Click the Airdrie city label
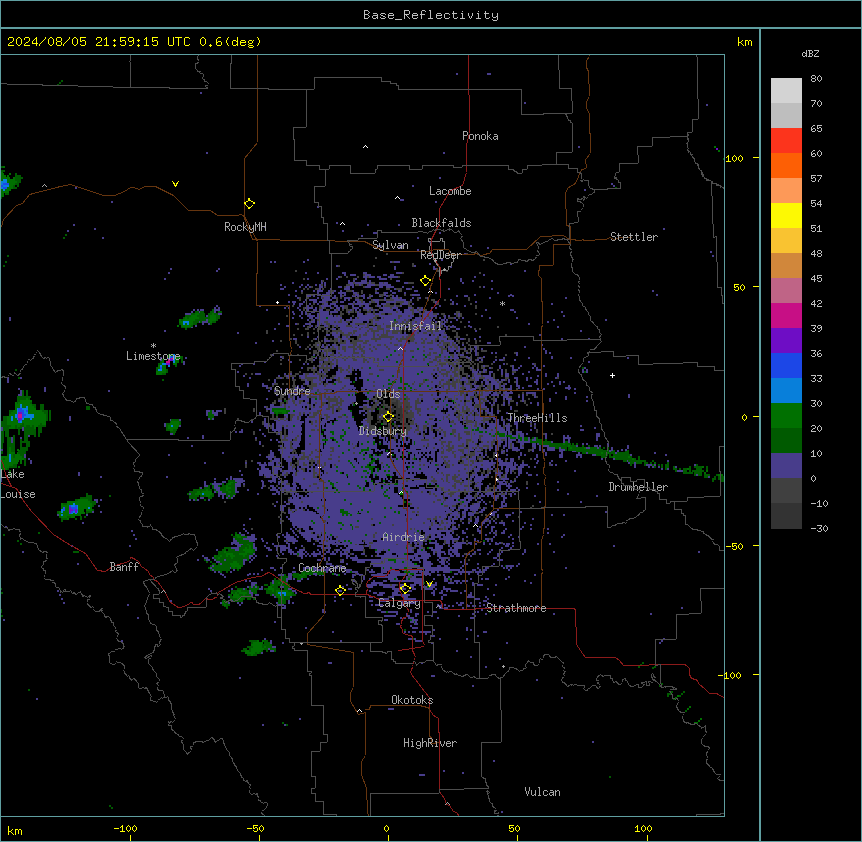 tap(403, 537)
